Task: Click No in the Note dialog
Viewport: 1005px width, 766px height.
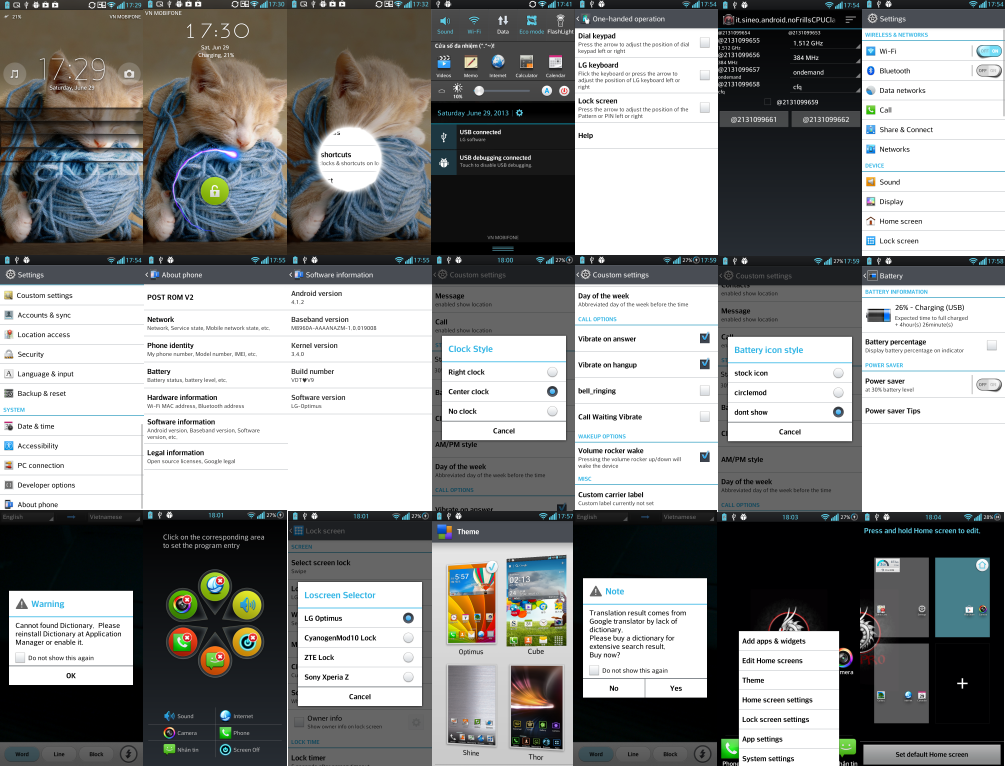Action: [614, 688]
